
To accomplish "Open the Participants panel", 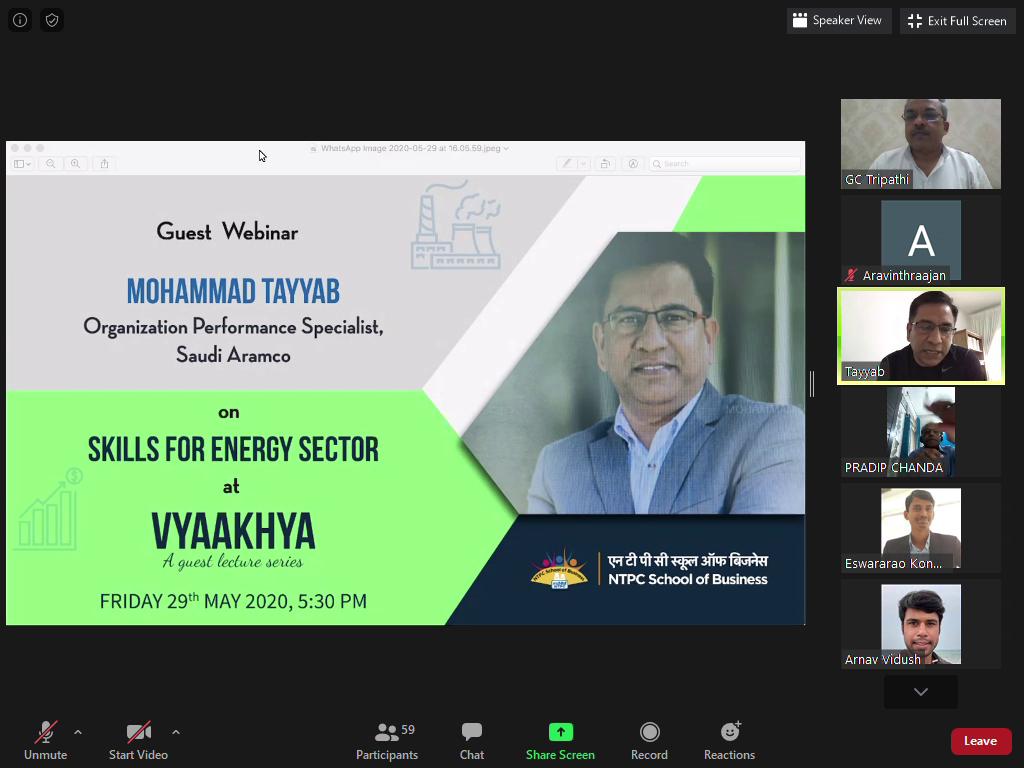I will pos(387,741).
